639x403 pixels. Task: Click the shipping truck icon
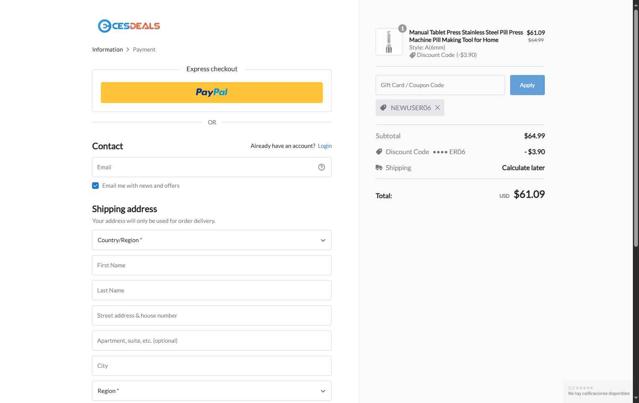[x=379, y=167]
